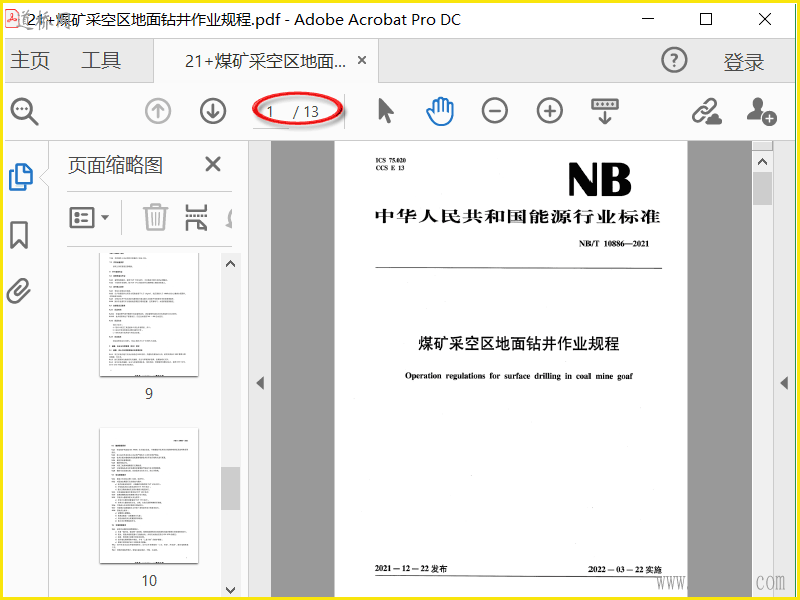Click the page thumbnail tool after trash
Image resolution: width=800 pixels, height=600 pixels.
(x=196, y=217)
